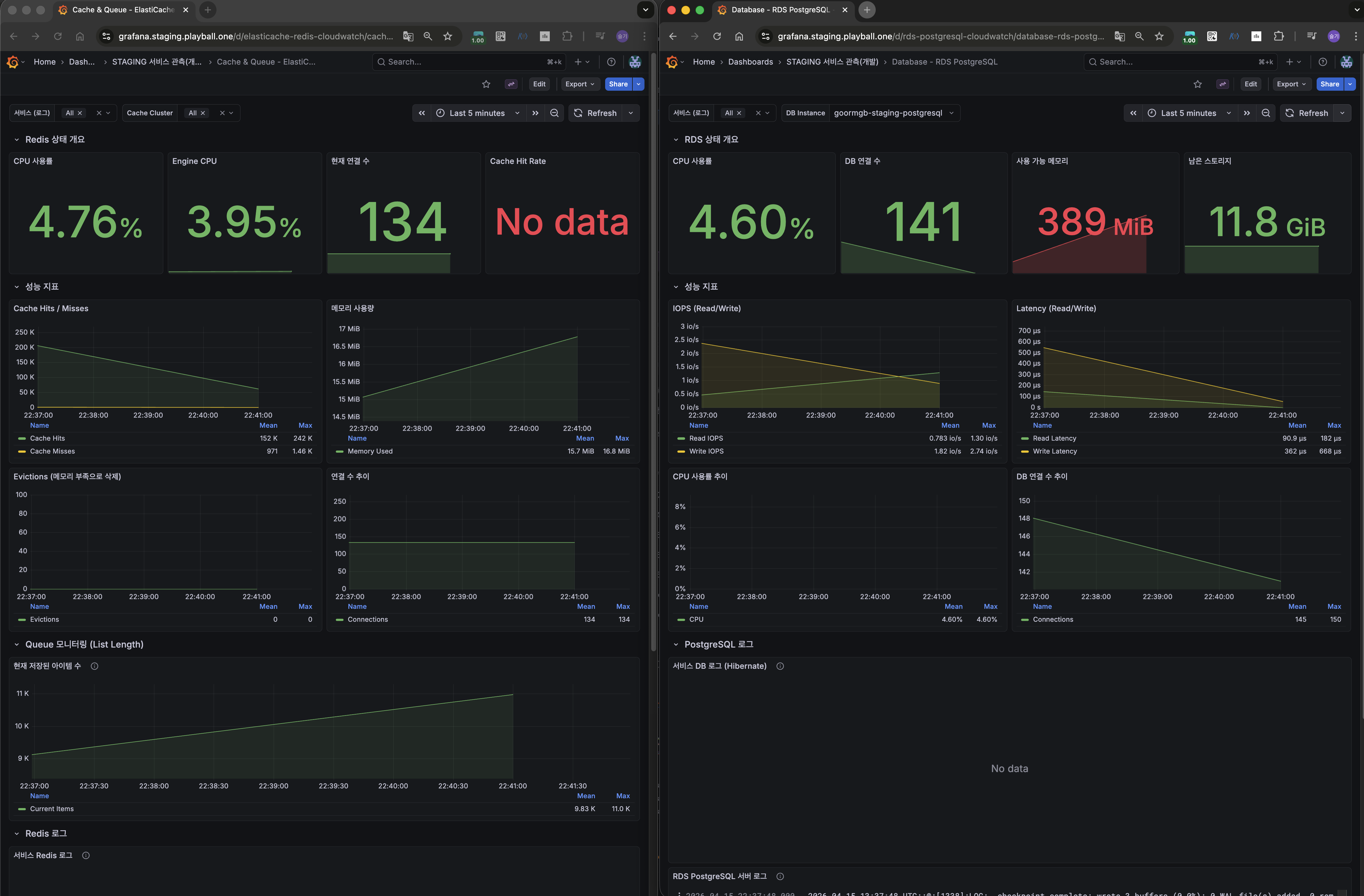Click the Cache Hits green legend color swatch
Screen dimensions: 1364x896
pyautogui.click(x=22, y=438)
